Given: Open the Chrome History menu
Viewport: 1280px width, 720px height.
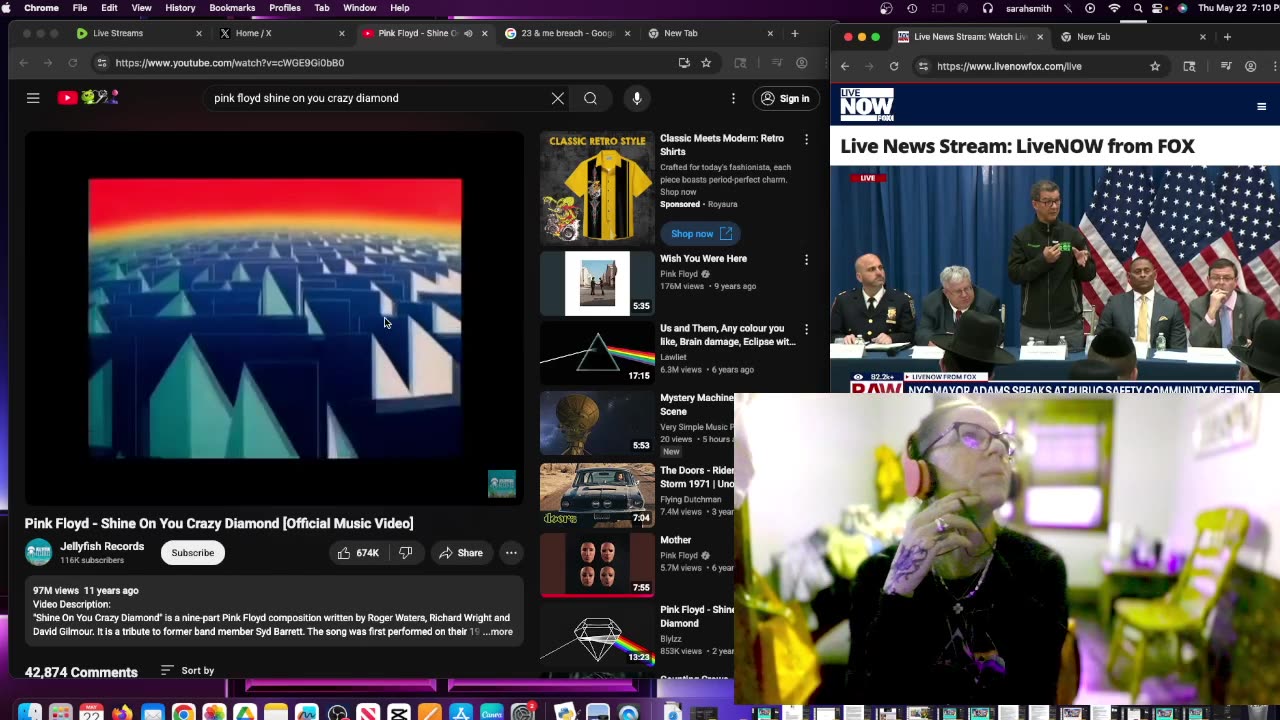Looking at the screenshot, I should point(180,8).
